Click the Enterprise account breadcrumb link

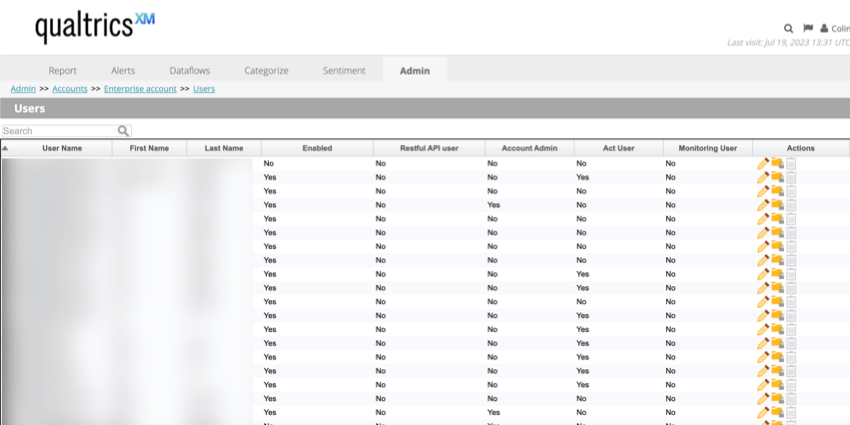coord(140,89)
